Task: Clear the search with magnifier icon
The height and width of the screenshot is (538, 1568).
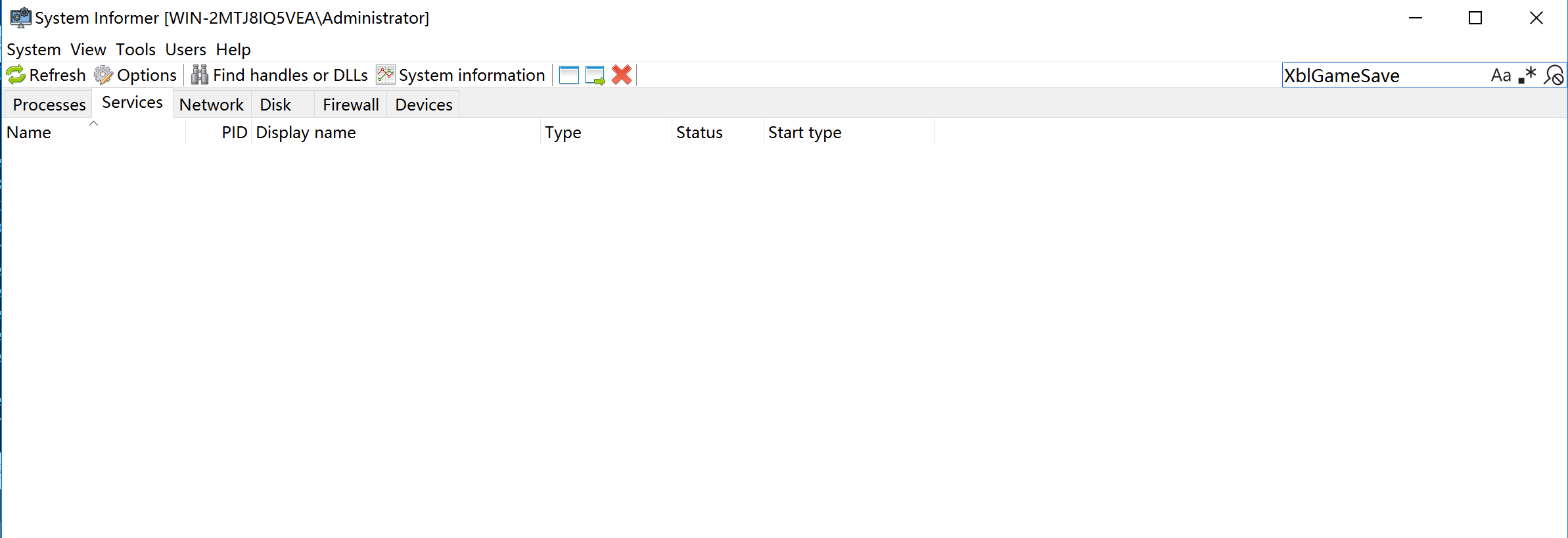Action: (x=1554, y=76)
